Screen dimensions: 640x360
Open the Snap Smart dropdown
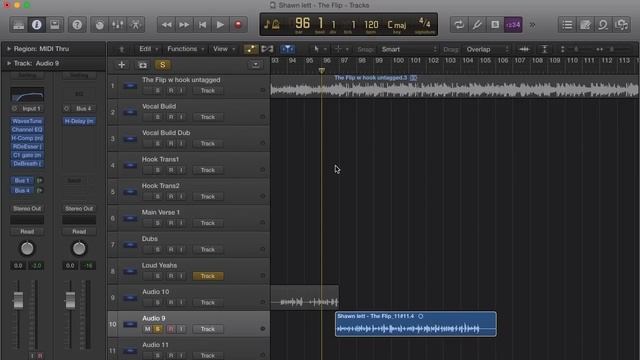coord(409,49)
